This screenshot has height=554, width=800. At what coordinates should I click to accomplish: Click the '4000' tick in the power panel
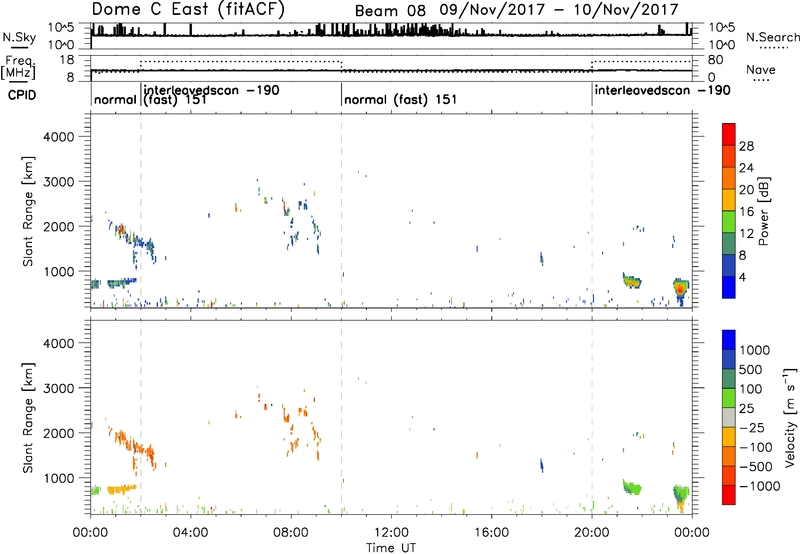[58, 137]
